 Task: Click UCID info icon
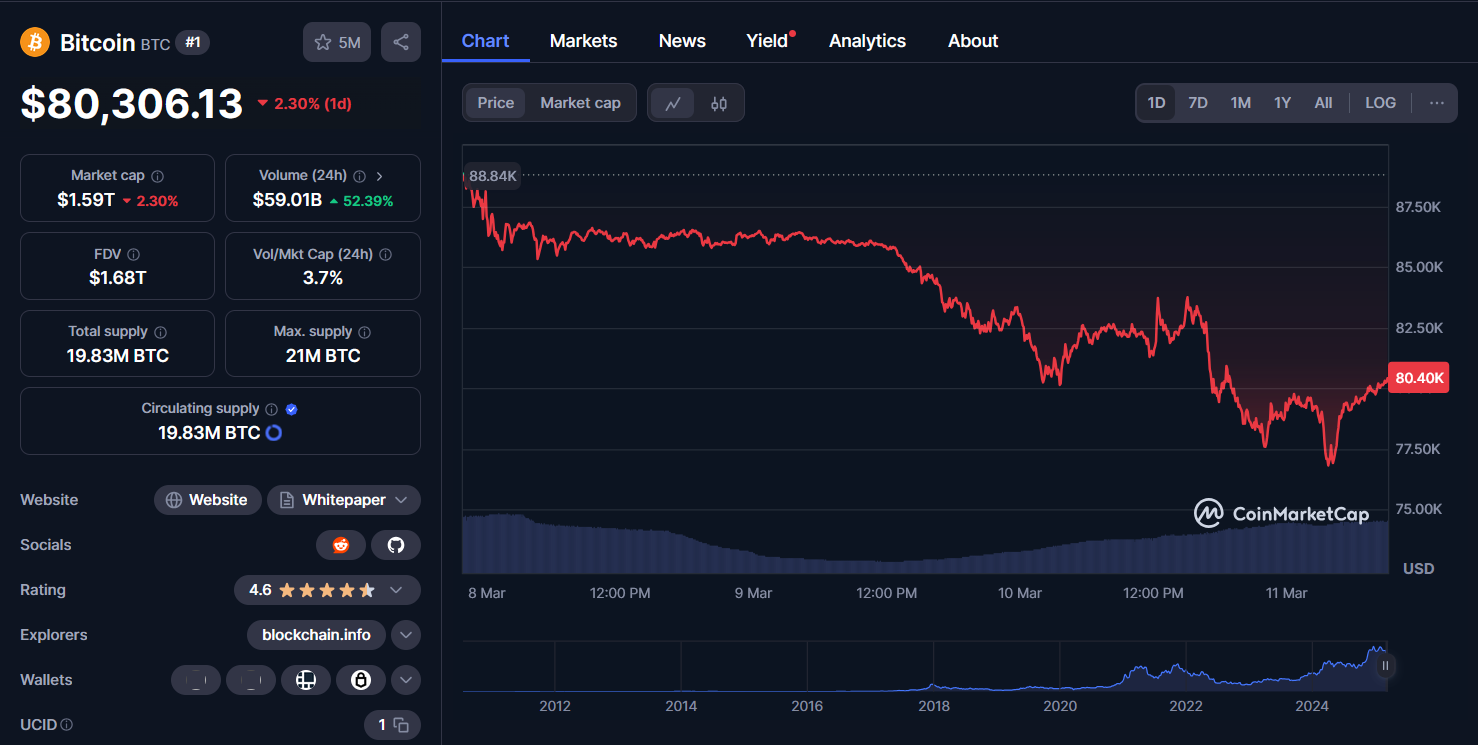(x=67, y=725)
